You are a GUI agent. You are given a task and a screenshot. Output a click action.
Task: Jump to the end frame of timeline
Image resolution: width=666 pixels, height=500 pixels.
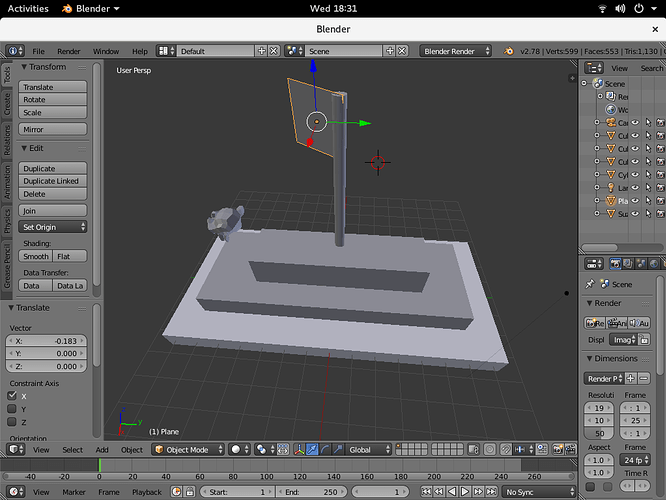491,492
